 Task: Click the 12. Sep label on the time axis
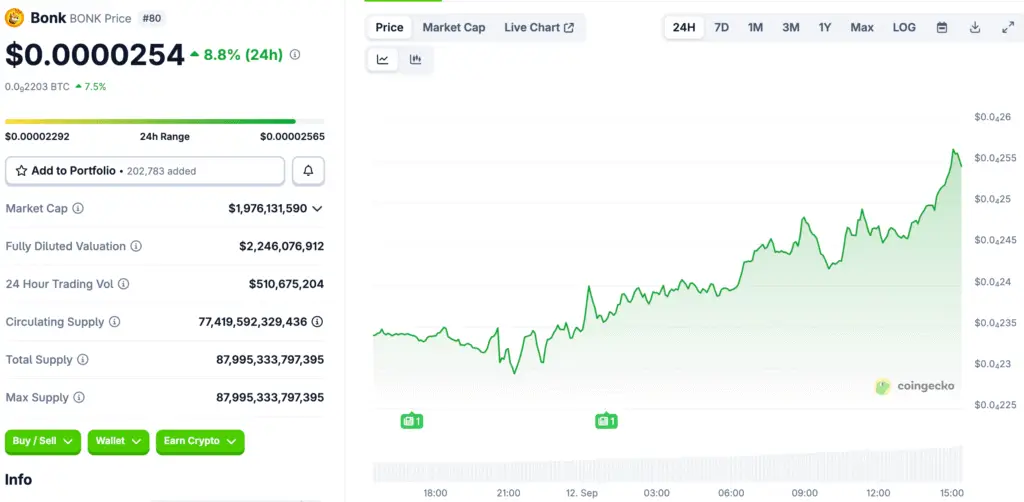coord(583,493)
